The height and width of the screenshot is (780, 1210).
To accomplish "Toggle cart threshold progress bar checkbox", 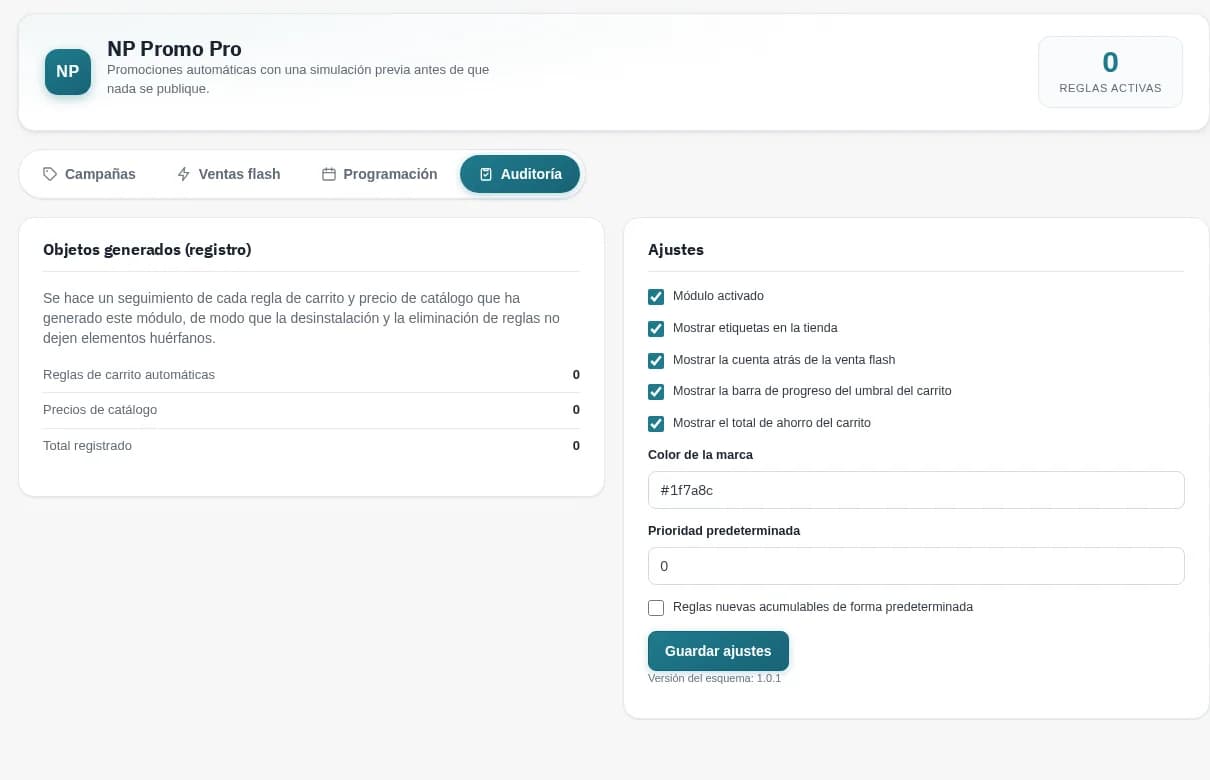I will (656, 392).
